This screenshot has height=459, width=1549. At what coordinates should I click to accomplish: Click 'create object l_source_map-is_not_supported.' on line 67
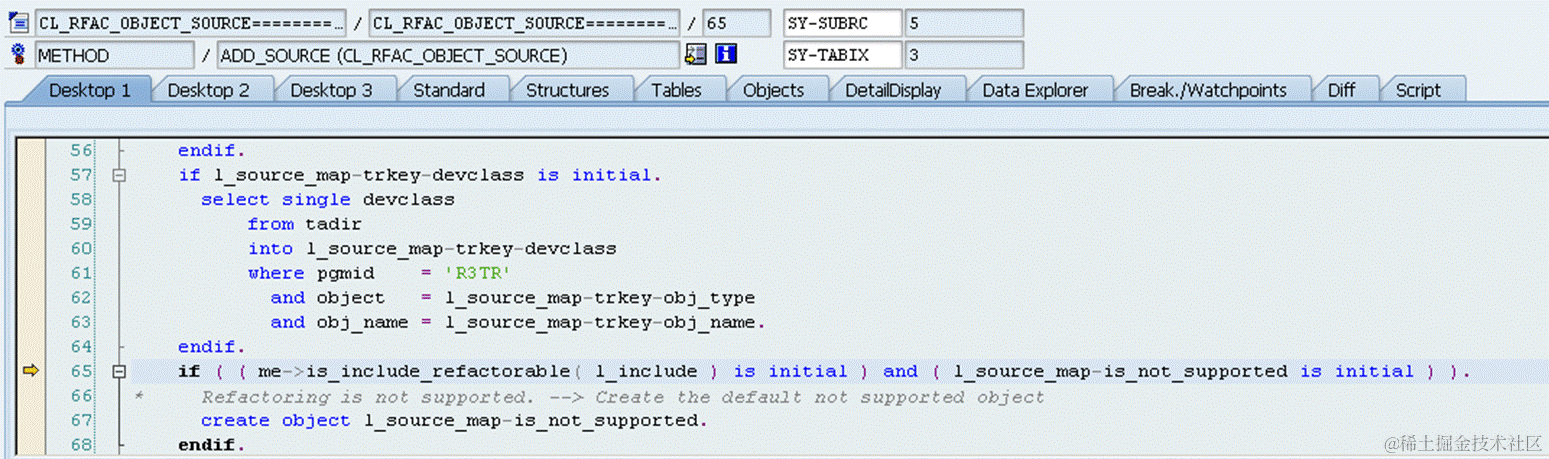pos(454,420)
